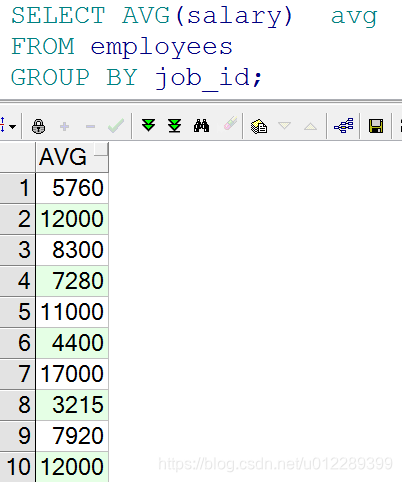This screenshot has height=482, width=402.
Task: Select the cell with value 11000
Action: coord(72,312)
